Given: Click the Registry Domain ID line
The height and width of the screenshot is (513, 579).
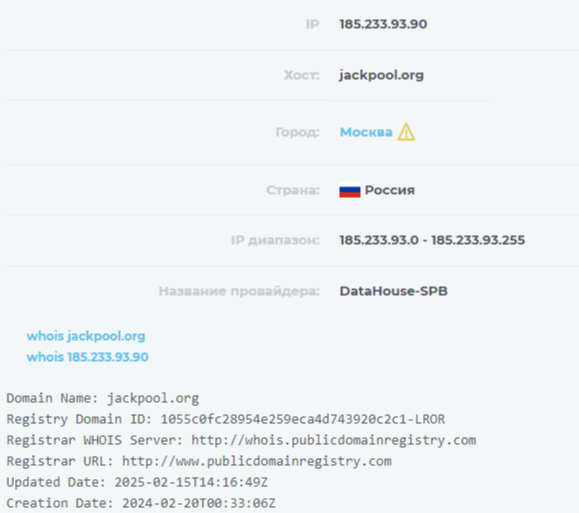Looking at the screenshot, I should [x=226, y=419].
